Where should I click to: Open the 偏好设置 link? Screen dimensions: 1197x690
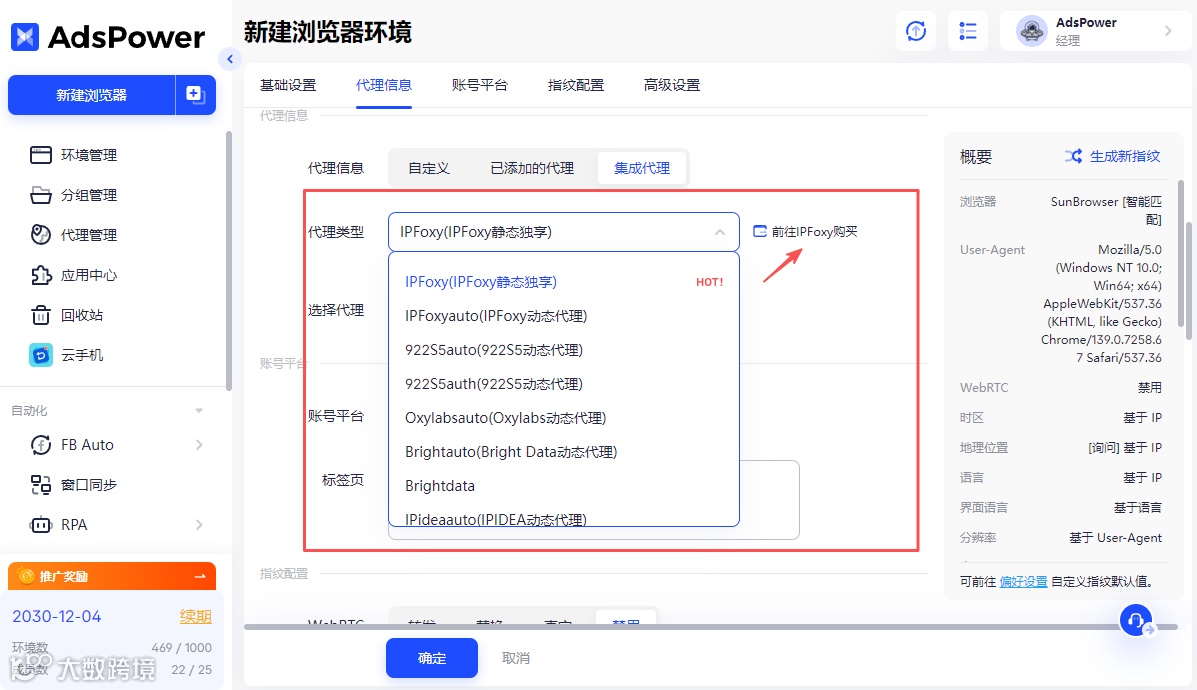1023,582
